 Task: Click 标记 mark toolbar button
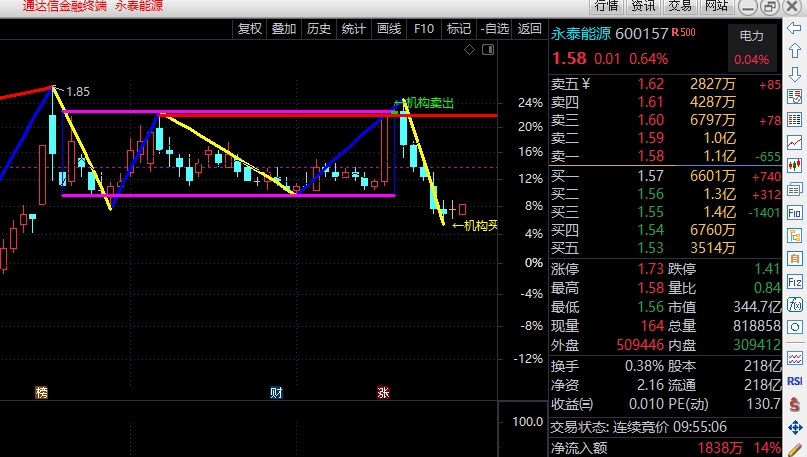pyautogui.click(x=459, y=29)
